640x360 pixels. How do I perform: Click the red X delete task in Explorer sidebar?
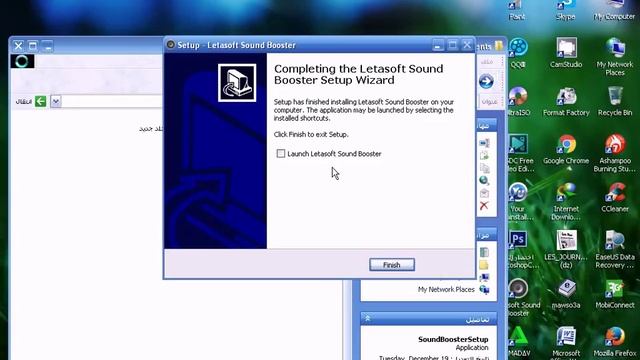pos(484,205)
